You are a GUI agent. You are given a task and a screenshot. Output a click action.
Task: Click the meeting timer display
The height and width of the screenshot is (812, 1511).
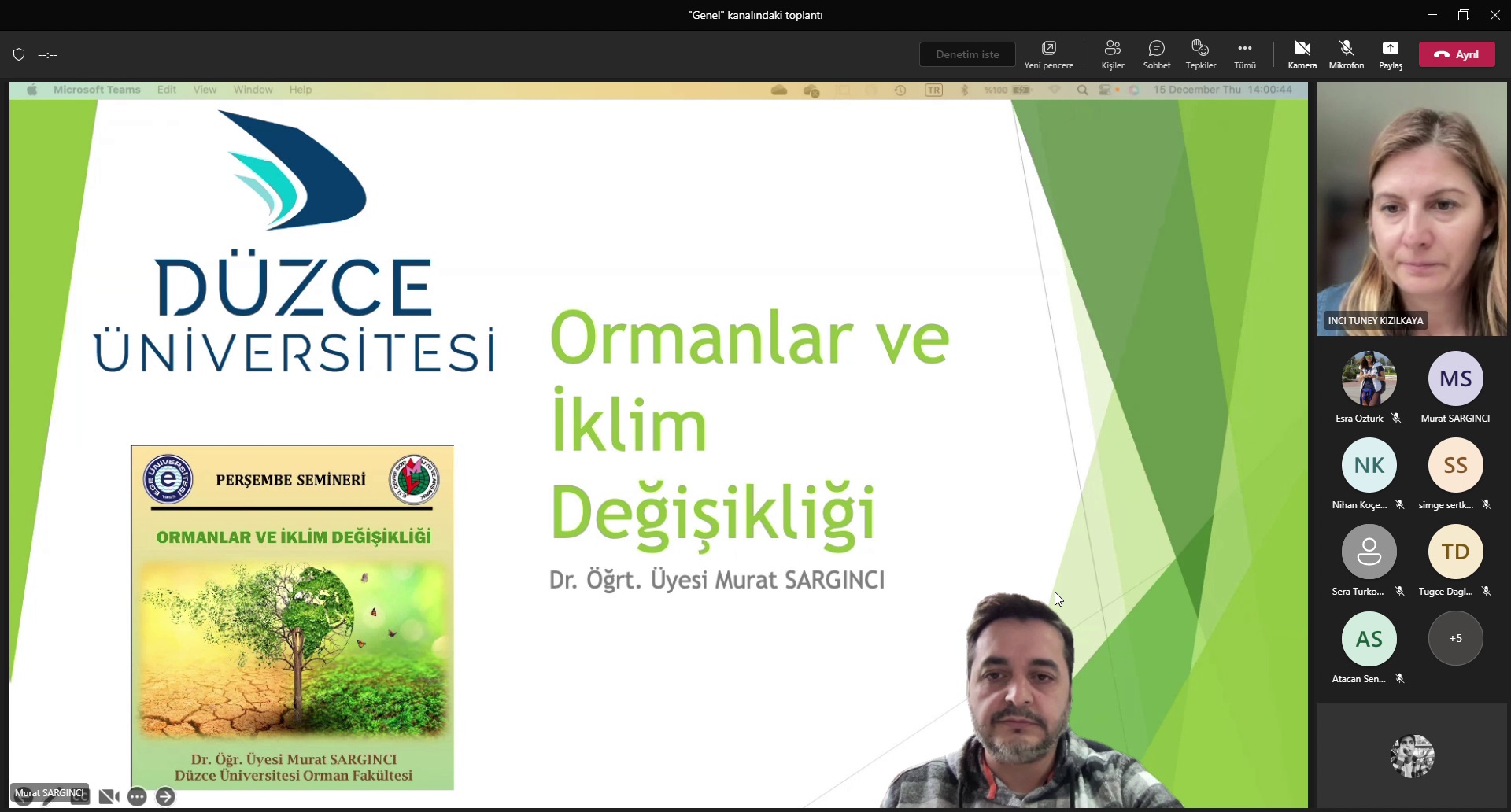point(48,55)
